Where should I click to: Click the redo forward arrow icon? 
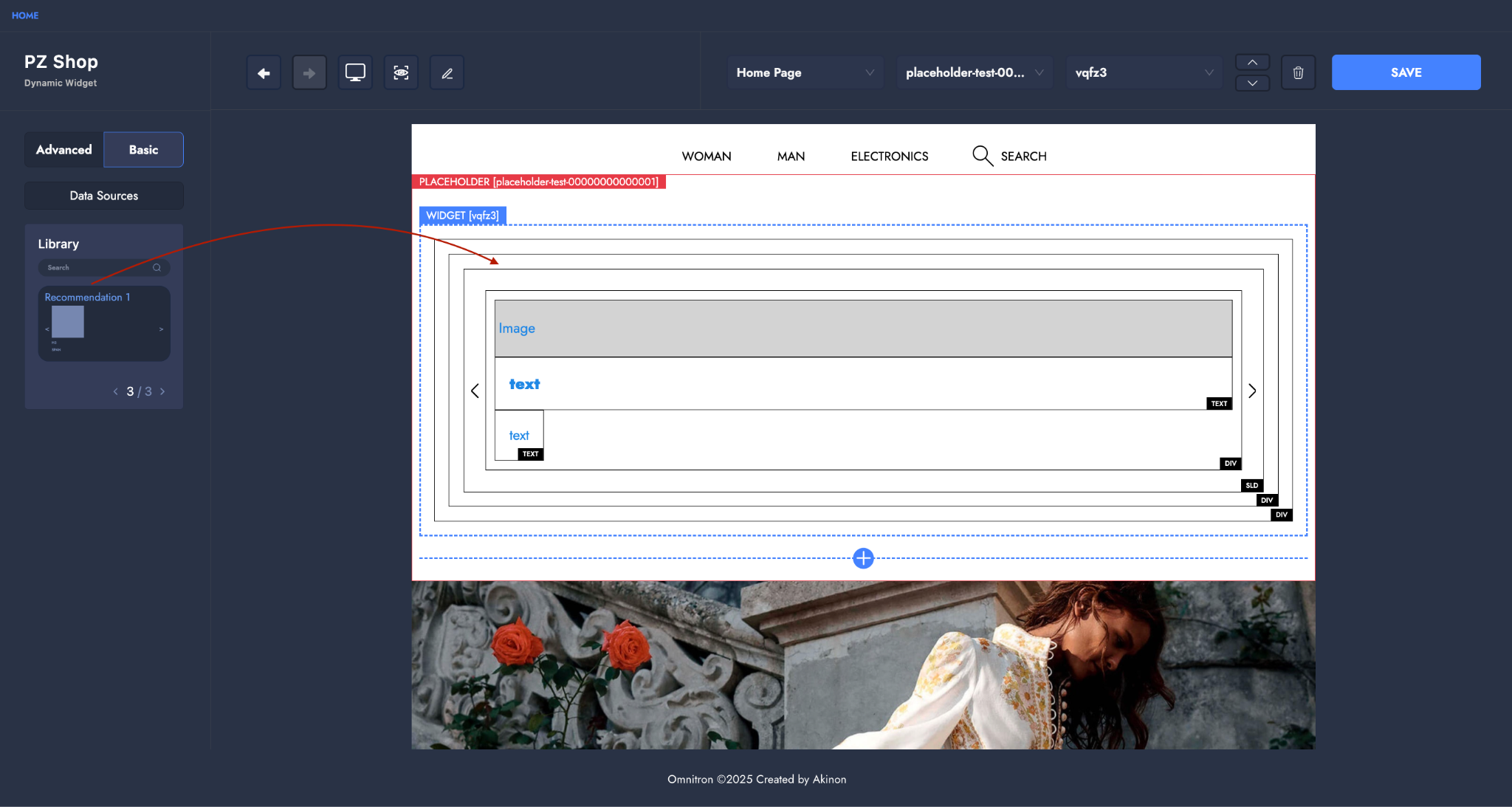[x=309, y=72]
